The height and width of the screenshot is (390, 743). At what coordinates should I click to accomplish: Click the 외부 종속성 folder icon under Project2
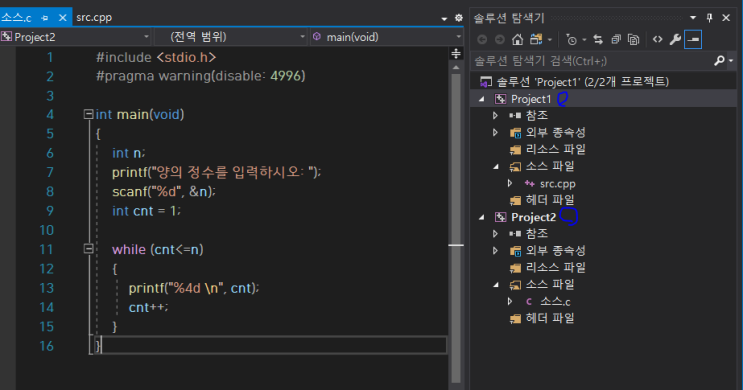pyautogui.click(x=516, y=251)
